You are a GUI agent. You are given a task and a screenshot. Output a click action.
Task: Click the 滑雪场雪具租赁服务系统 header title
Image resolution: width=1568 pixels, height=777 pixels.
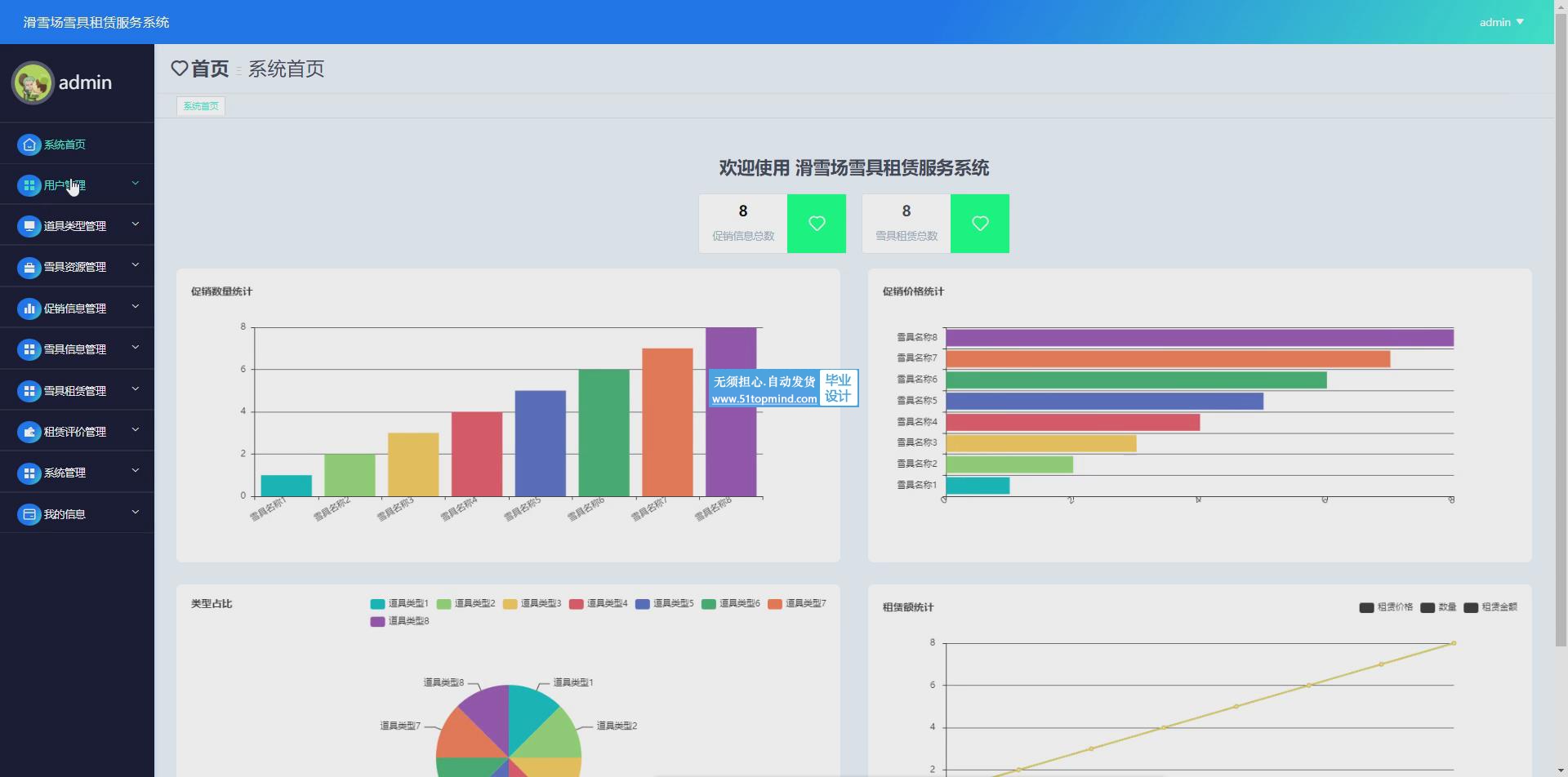pos(96,22)
